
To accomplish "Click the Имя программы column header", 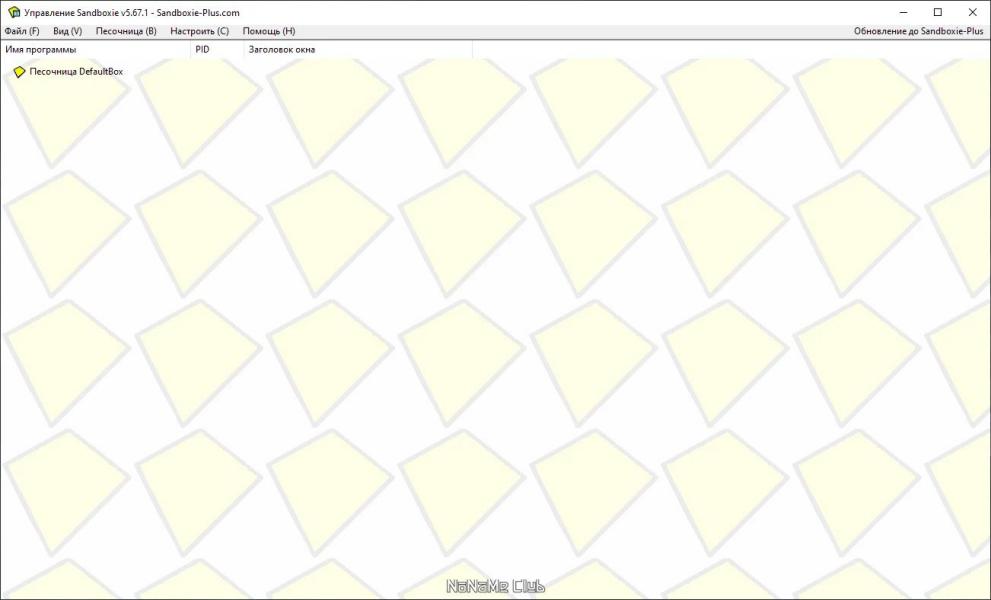I will point(95,49).
